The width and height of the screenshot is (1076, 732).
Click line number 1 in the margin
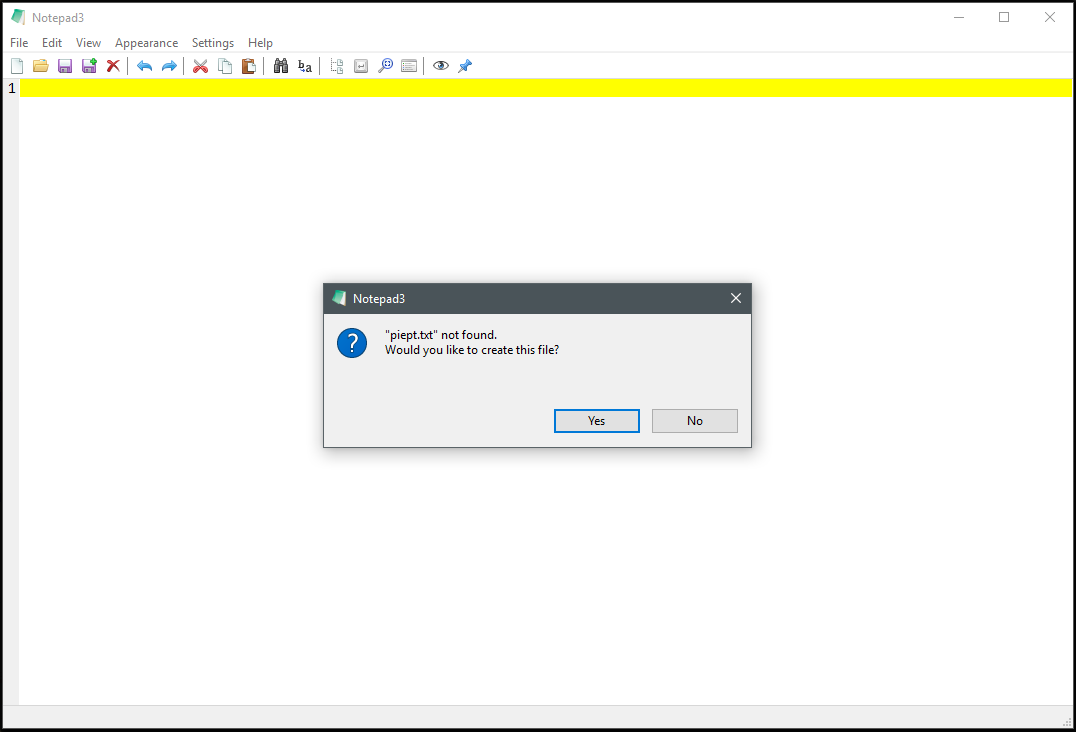tap(12, 88)
